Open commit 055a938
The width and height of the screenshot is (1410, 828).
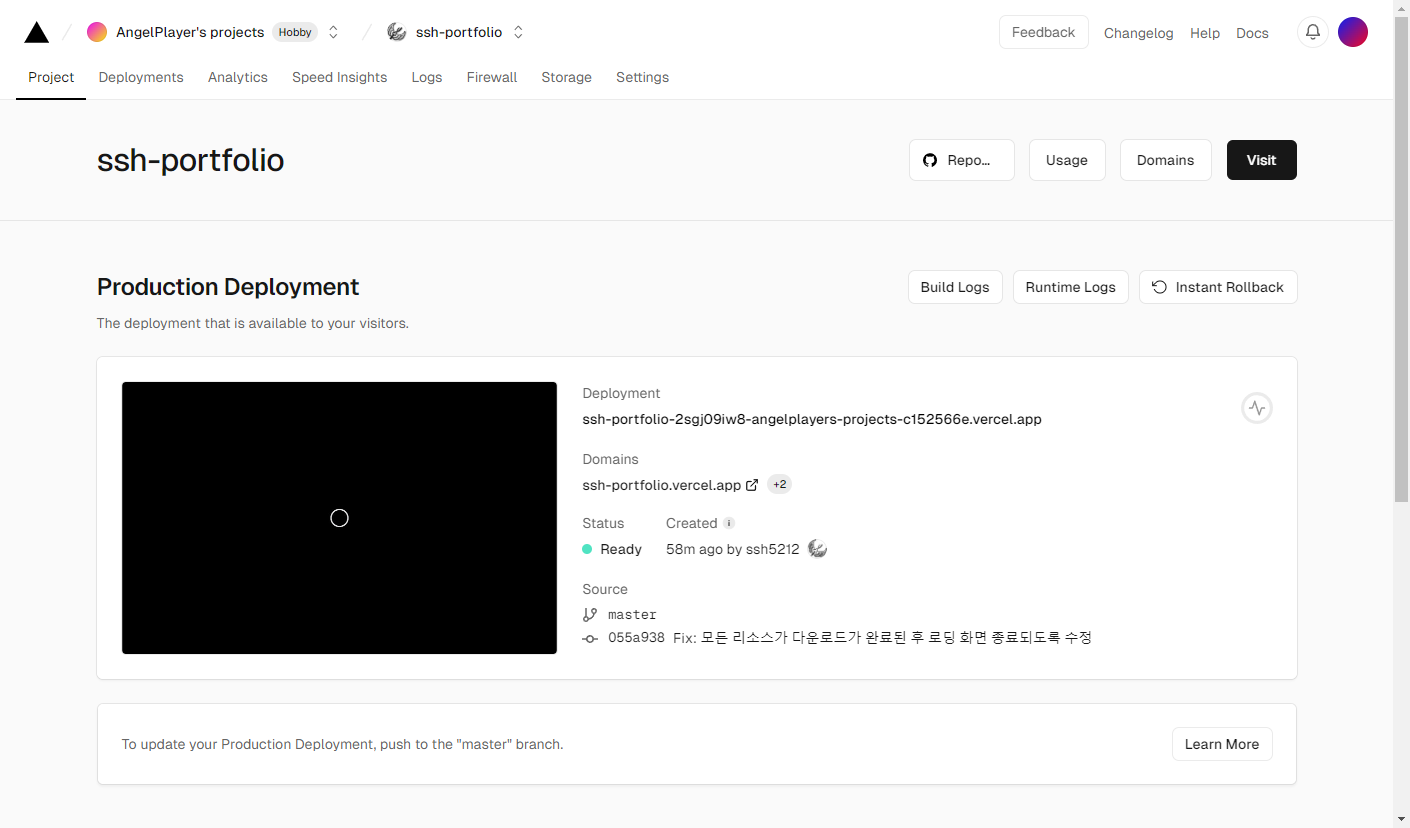click(x=636, y=638)
